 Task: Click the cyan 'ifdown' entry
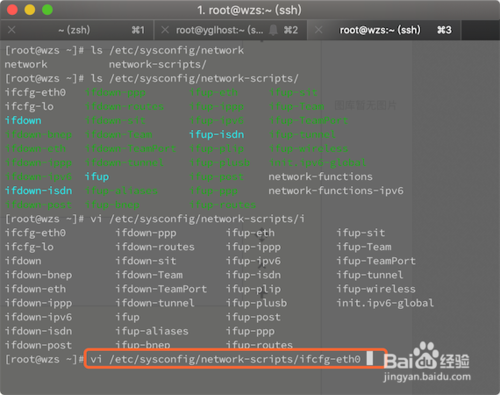tap(23, 120)
